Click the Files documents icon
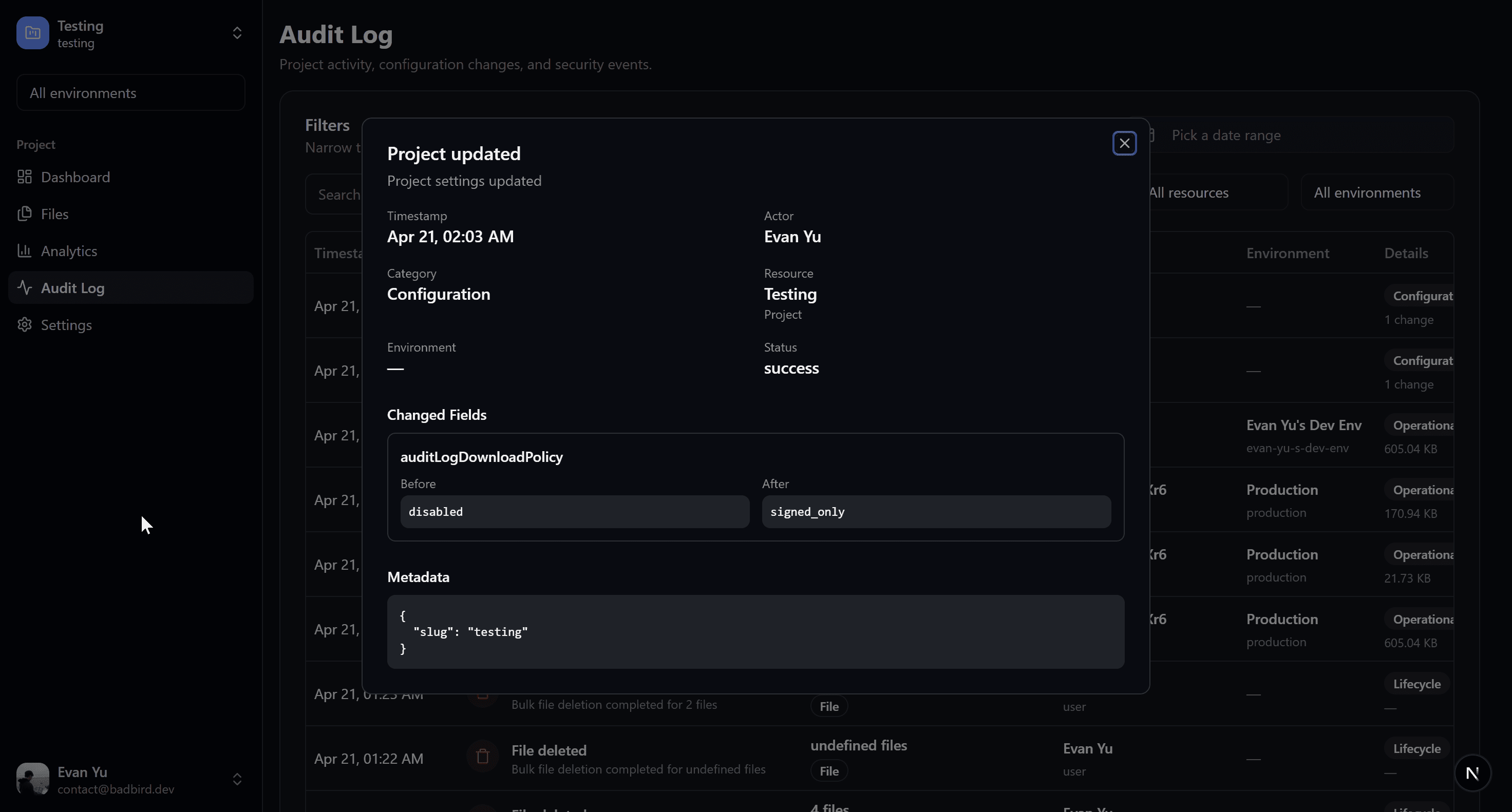Image resolution: width=1512 pixels, height=812 pixels. pyautogui.click(x=24, y=214)
